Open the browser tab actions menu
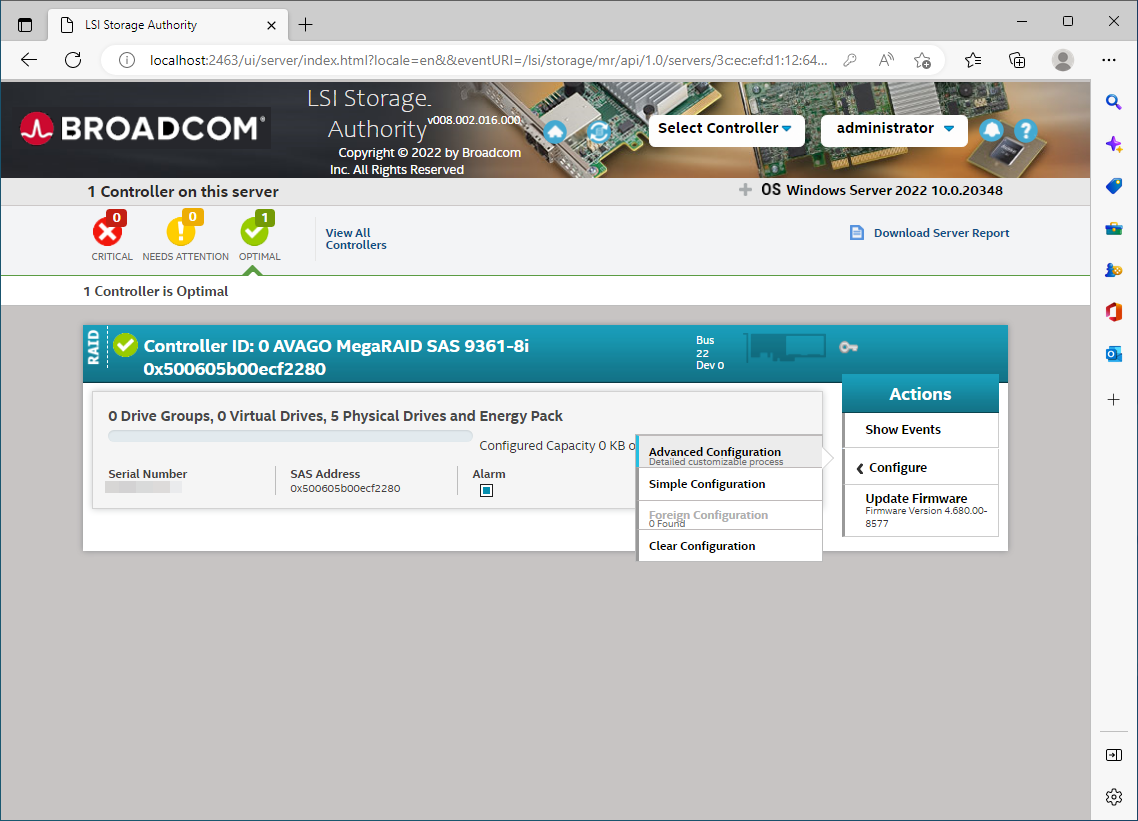The width and height of the screenshot is (1138, 821). [x=25, y=25]
